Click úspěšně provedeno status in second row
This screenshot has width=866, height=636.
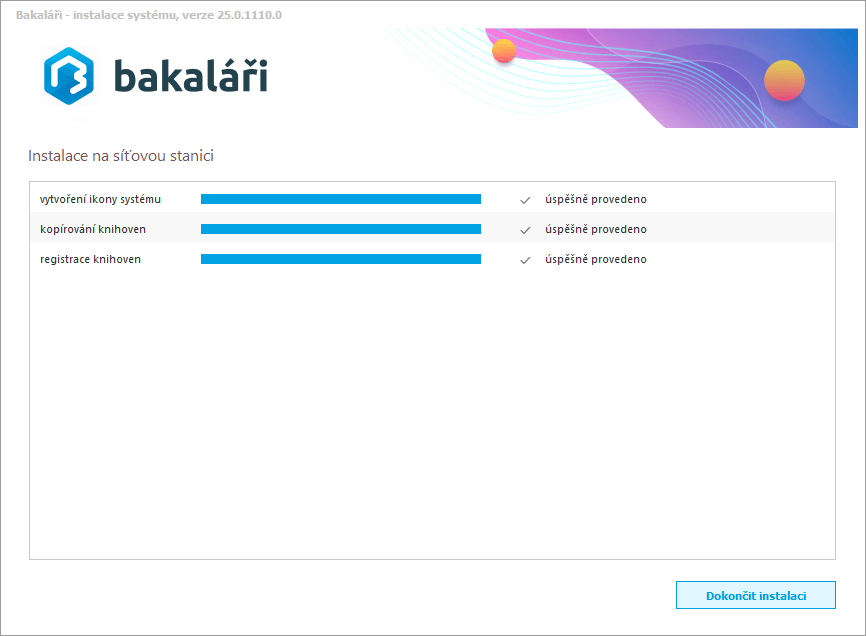(595, 229)
